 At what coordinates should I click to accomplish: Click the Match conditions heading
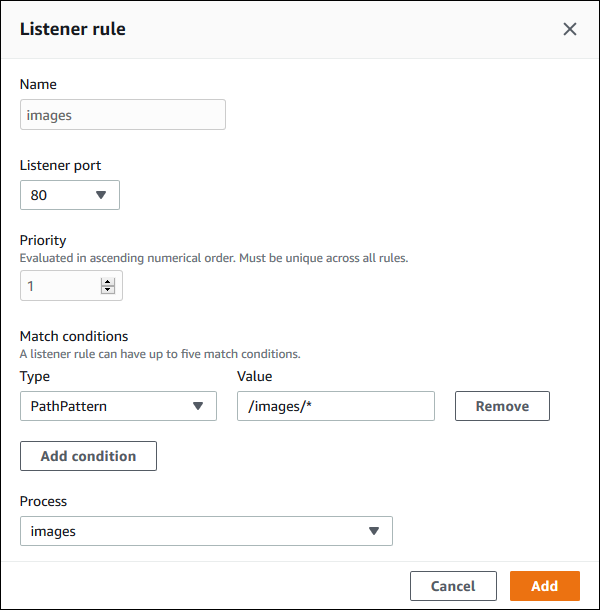click(74, 336)
